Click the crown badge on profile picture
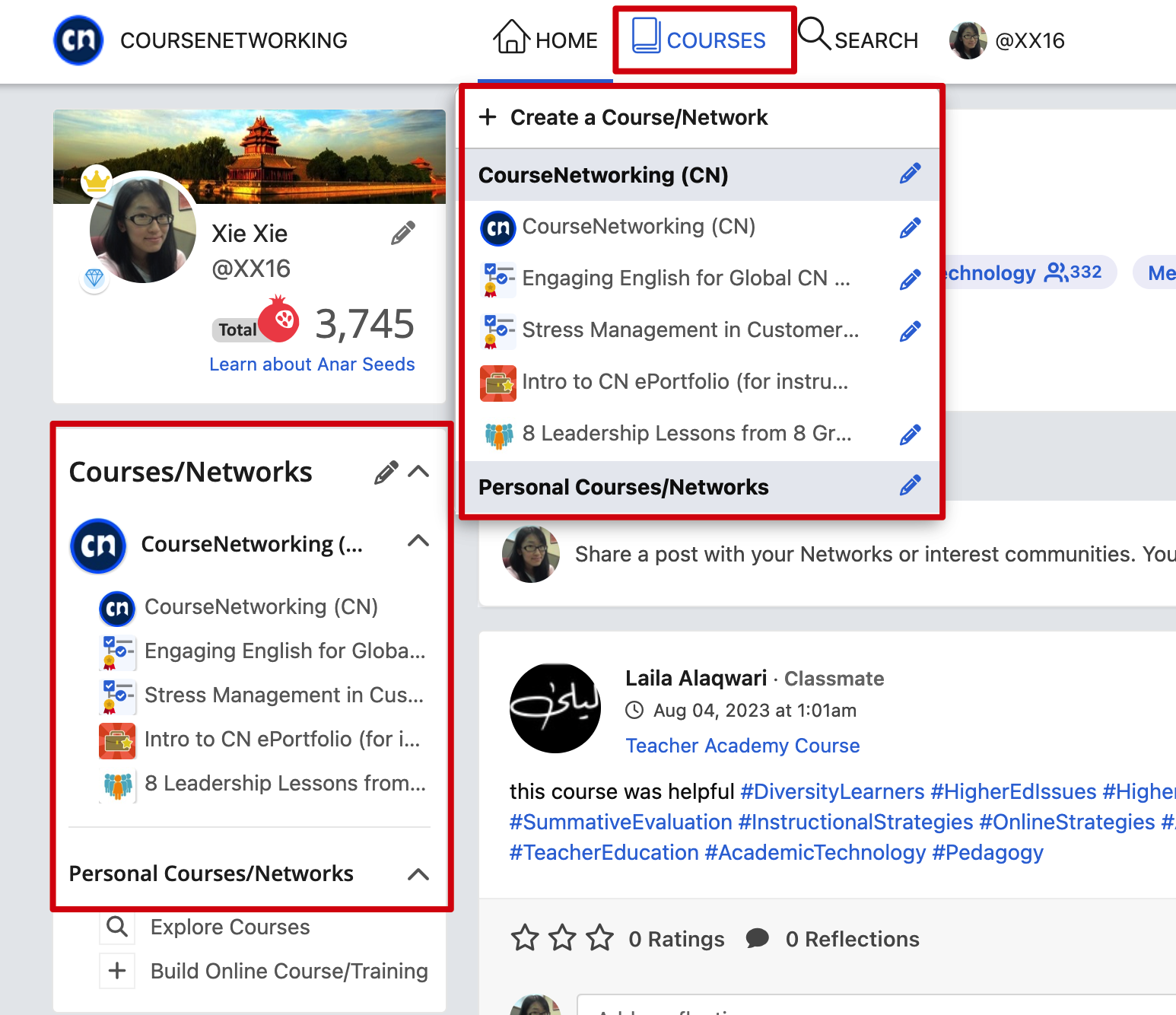Viewport: 1176px width, 1015px height. click(x=97, y=180)
